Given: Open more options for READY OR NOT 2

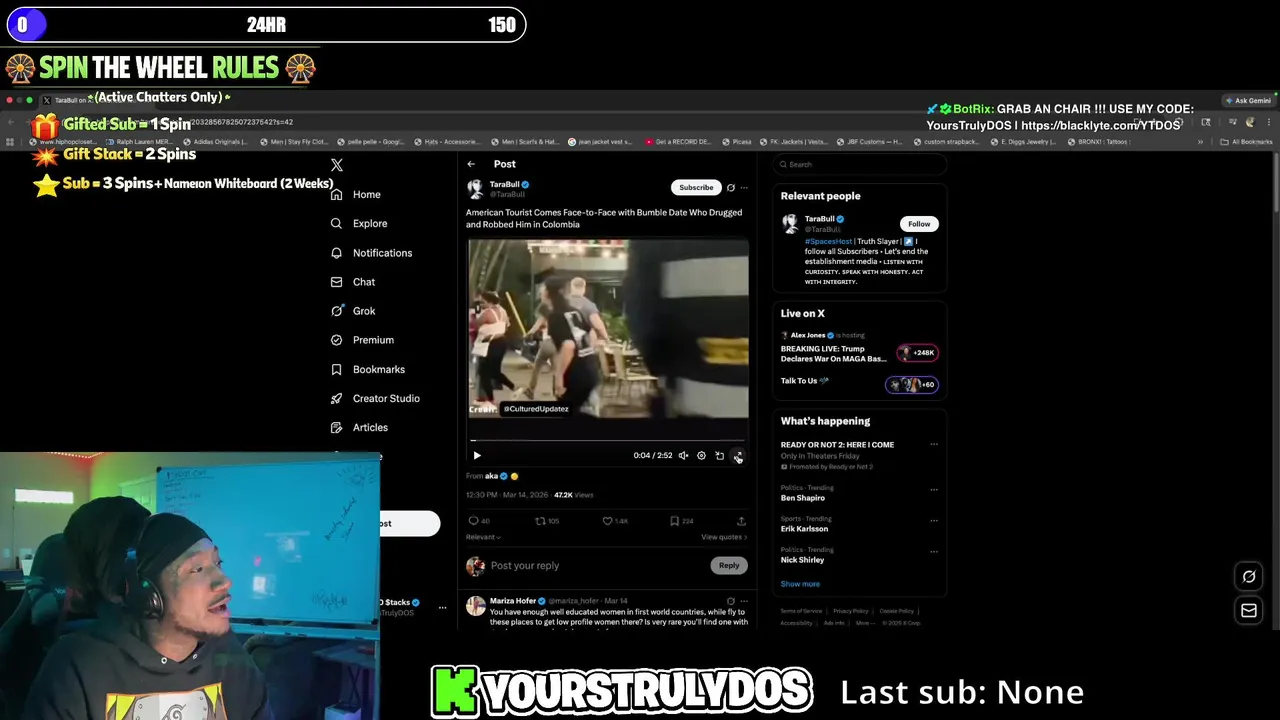Looking at the screenshot, I should pos(934,445).
